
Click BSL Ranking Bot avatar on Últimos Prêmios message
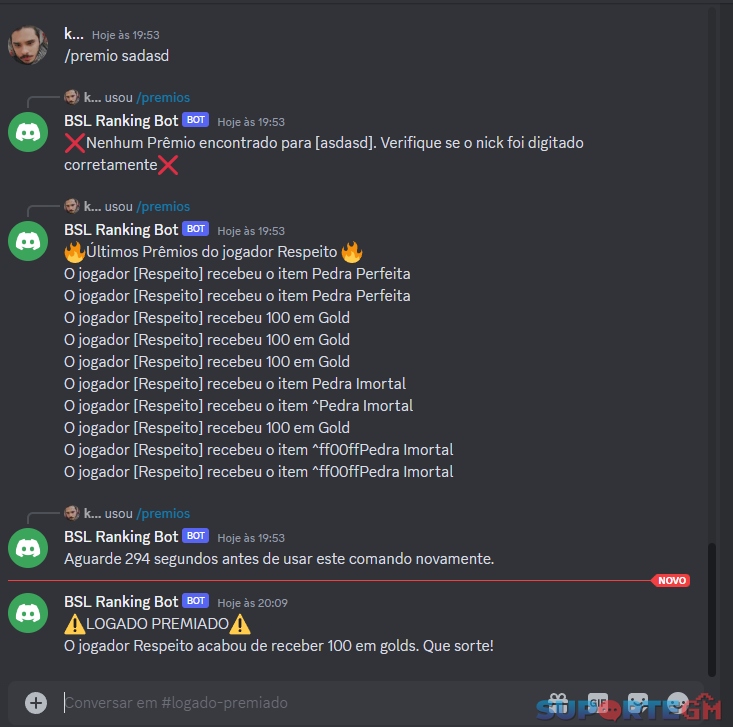(28, 241)
